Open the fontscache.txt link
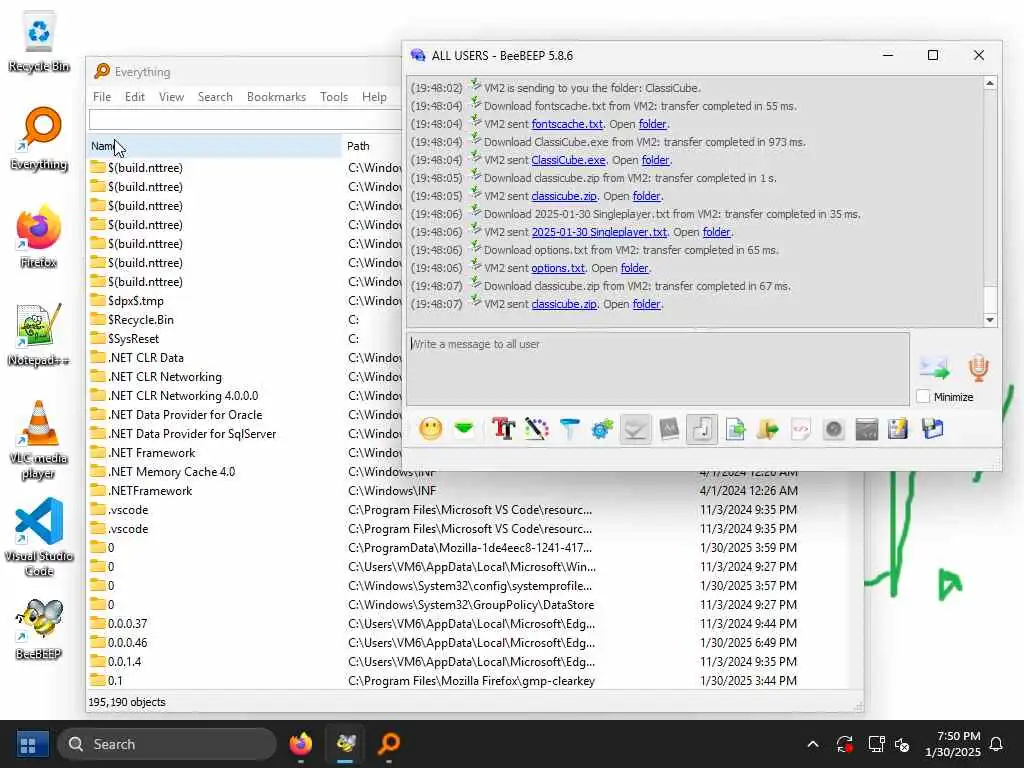Screen dimensions: 1024x768 tap(567, 124)
